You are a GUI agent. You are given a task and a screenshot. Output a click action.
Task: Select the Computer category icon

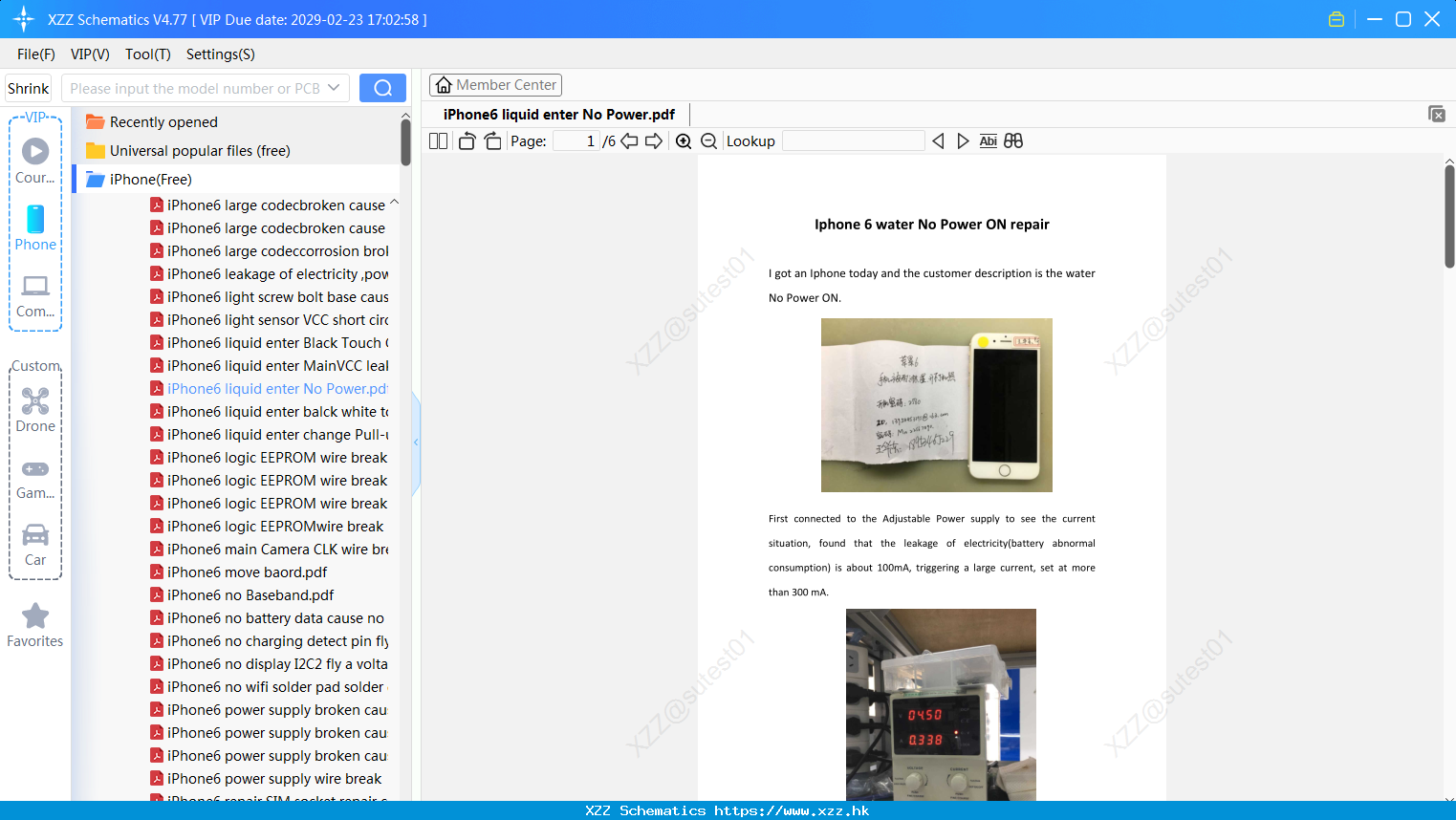35,286
